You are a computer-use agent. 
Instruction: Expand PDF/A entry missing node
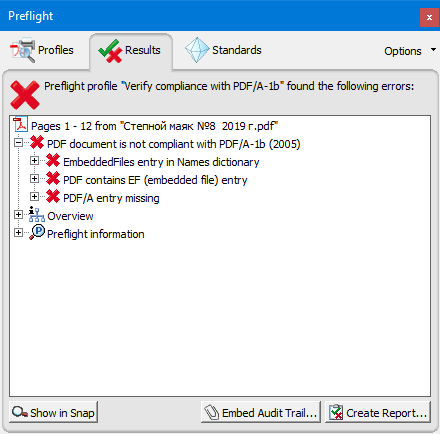tap(34, 197)
